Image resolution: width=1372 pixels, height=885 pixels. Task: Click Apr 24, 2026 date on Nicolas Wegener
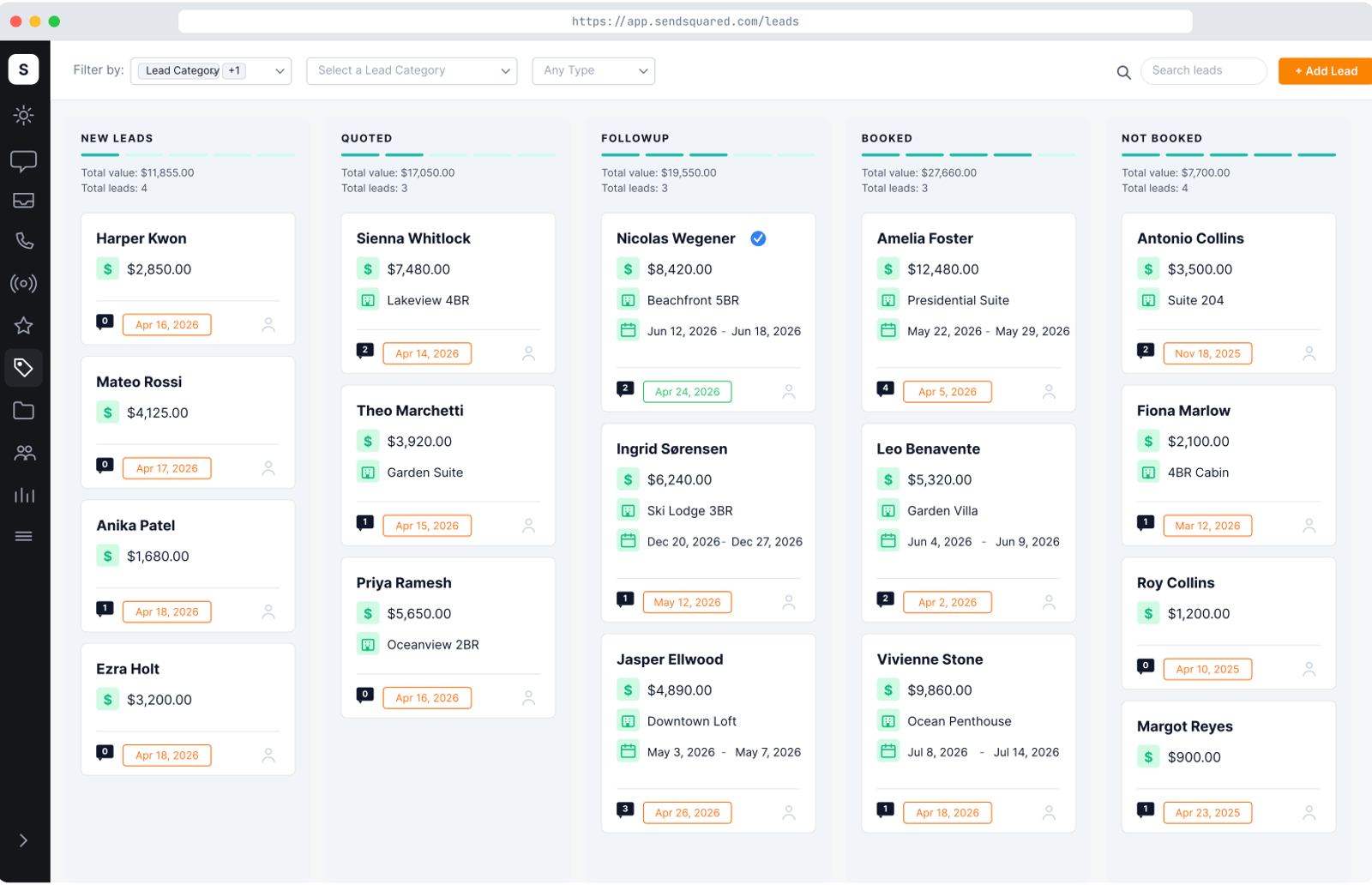click(688, 392)
